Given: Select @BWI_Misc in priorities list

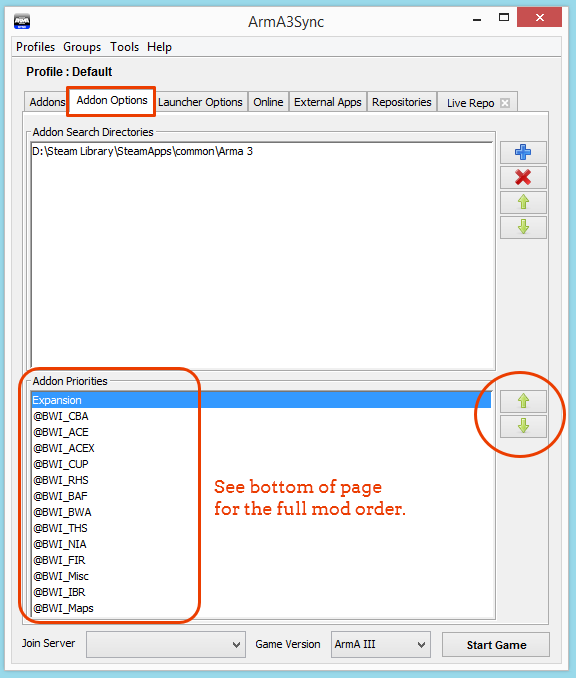Looking at the screenshot, I should coord(261,576).
